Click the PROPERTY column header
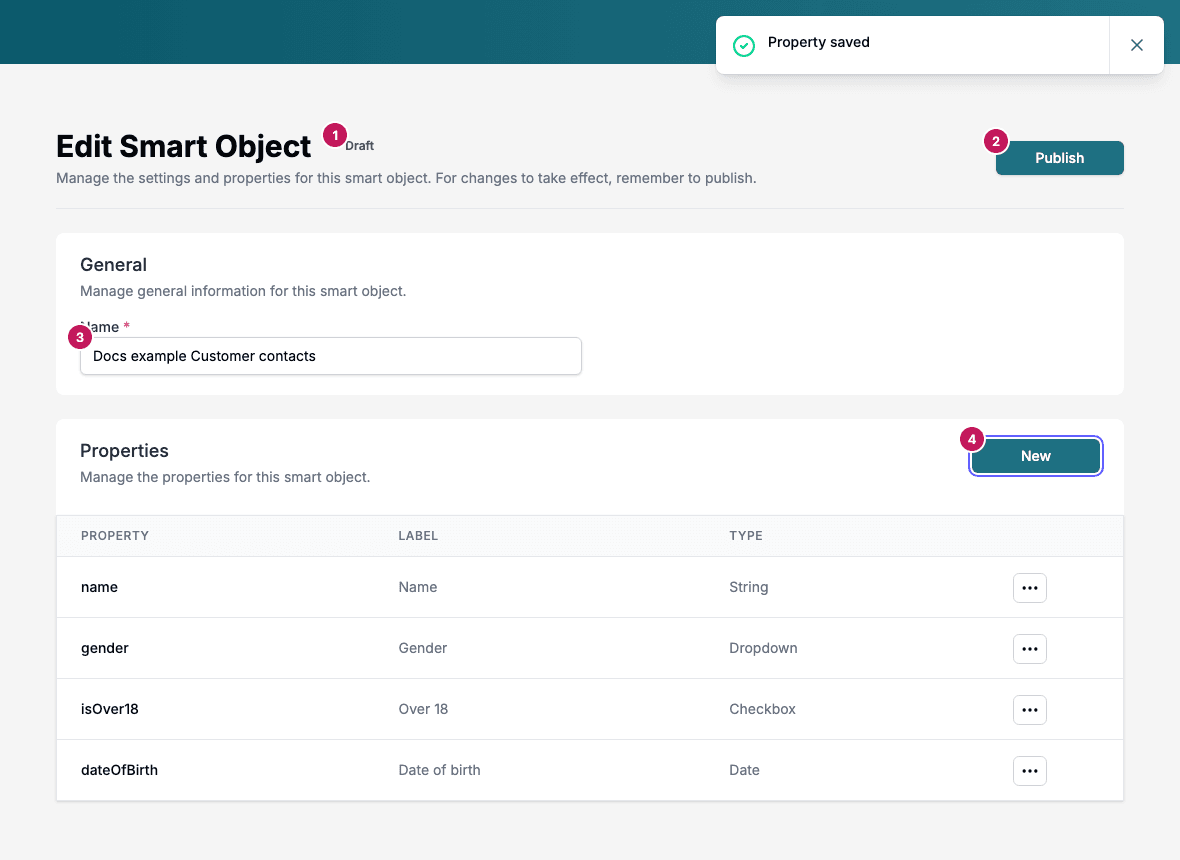Viewport: 1180px width, 860px height. 115,536
